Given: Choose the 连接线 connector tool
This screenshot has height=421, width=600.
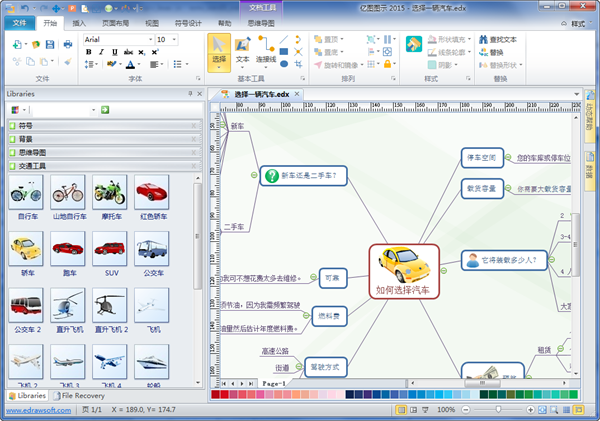Looking at the screenshot, I should pyautogui.click(x=266, y=51).
